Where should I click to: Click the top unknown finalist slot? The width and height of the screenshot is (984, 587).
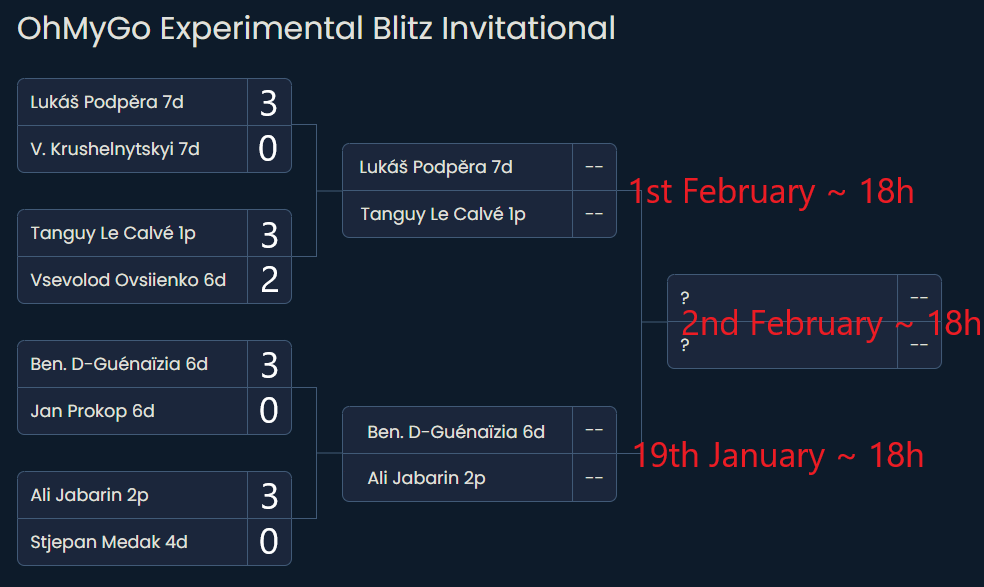click(x=783, y=298)
